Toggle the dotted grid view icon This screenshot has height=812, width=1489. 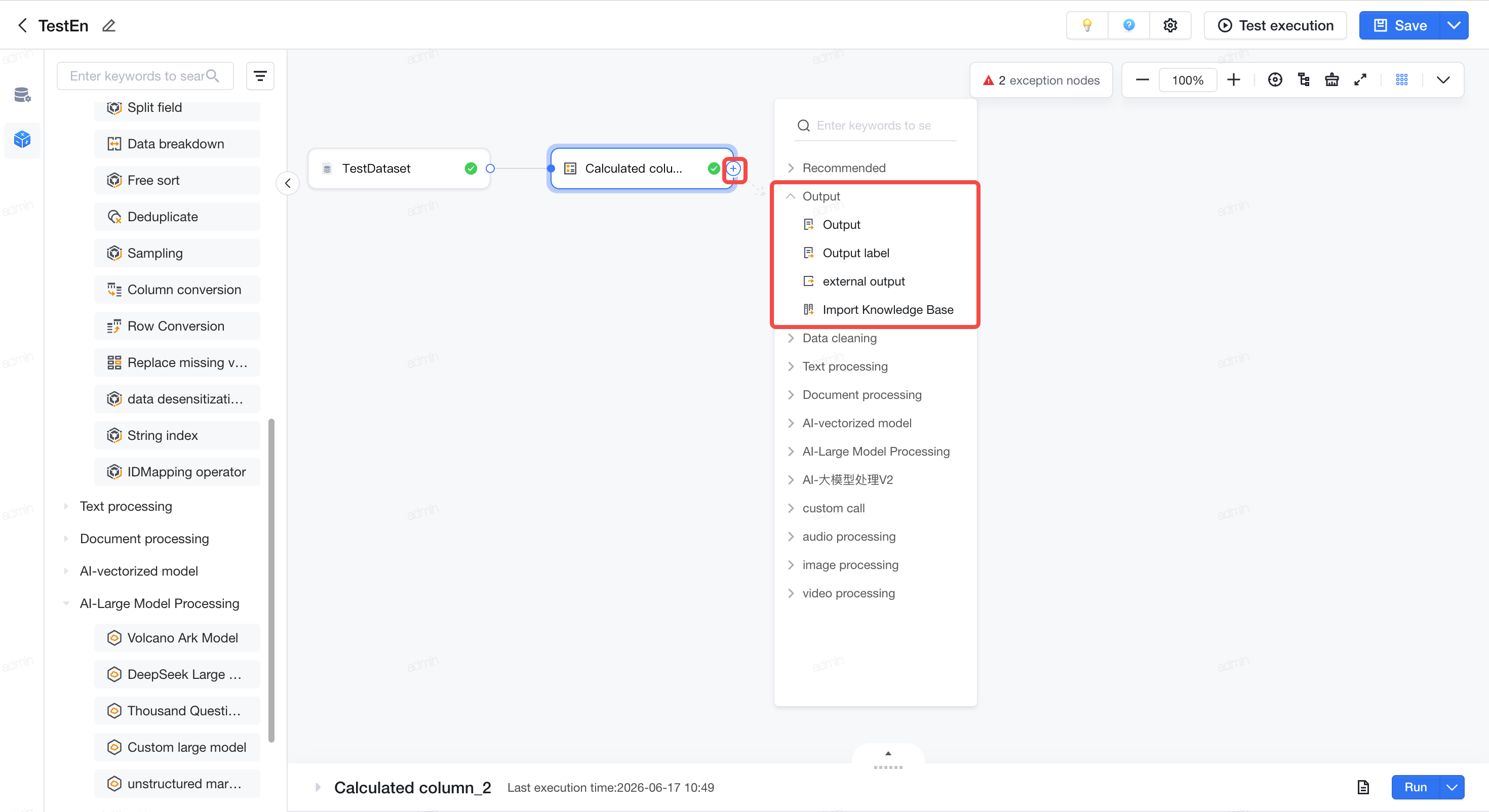(1402, 80)
